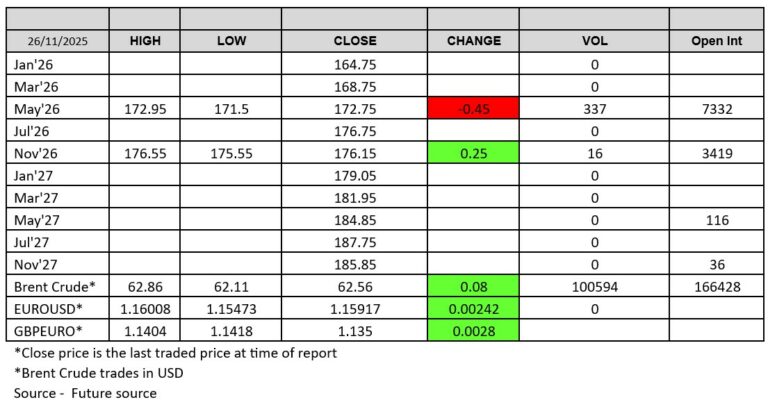Image resolution: width=768 pixels, height=400 pixels.
Task: Click the 1.15473 EUROUSD low cell
Action: coord(230,307)
